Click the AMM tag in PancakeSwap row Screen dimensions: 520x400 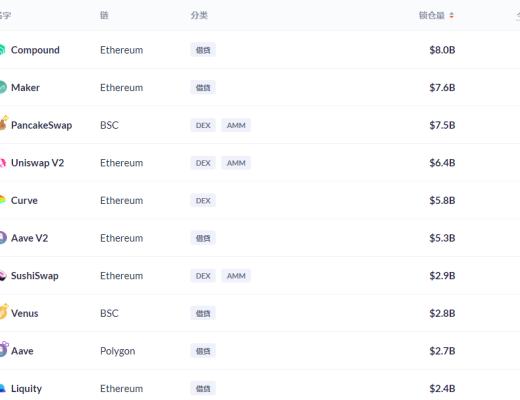pos(236,125)
